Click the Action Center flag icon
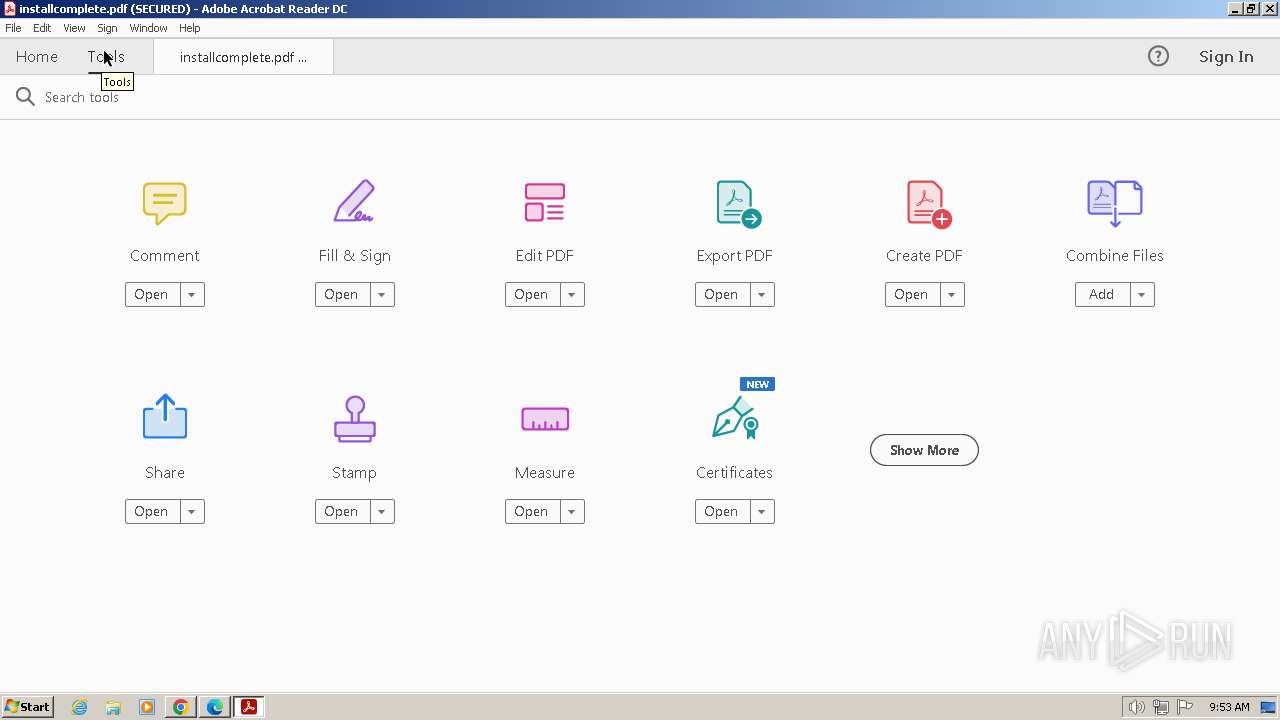The width and height of the screenshot is (1280, 720). click(1185, 707)
